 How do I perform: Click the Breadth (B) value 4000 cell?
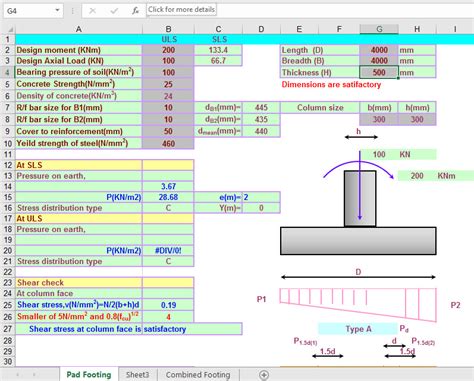[379, 61]
